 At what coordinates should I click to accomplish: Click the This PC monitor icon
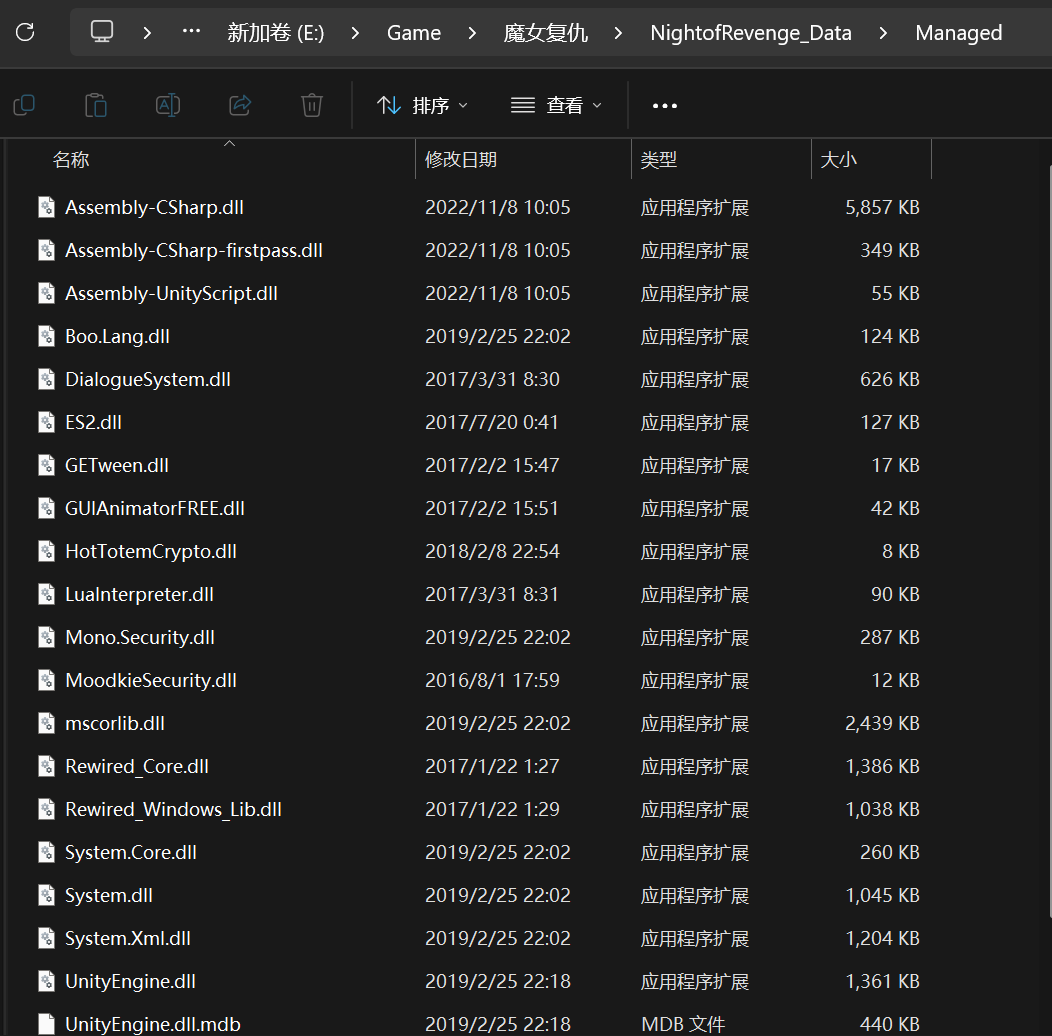click(102, 32)
